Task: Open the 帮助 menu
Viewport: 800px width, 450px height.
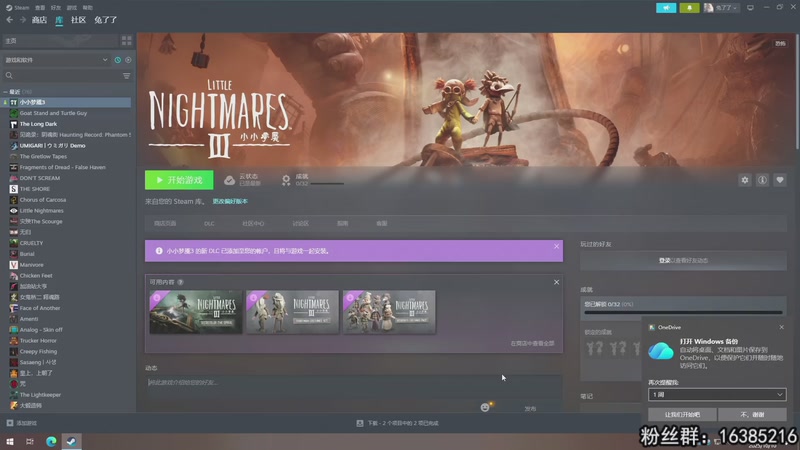Action: (88, 8)
